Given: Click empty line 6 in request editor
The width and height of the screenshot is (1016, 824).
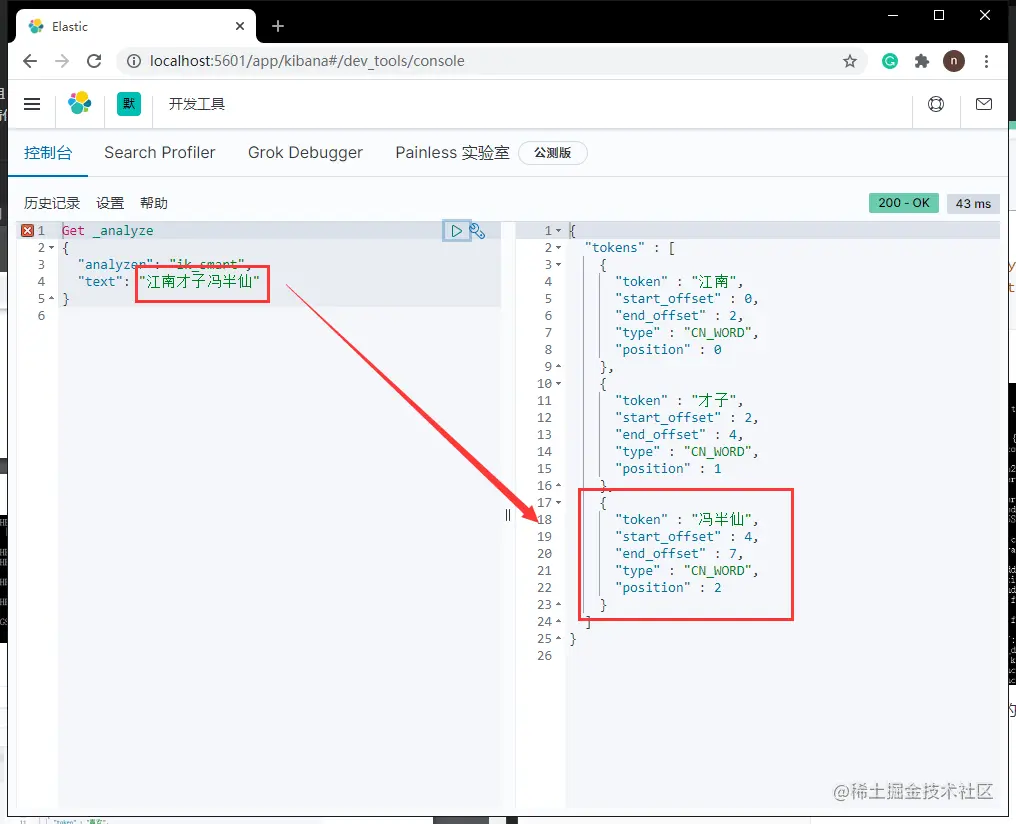Looking at the screenshot, I should coord(279,315).
